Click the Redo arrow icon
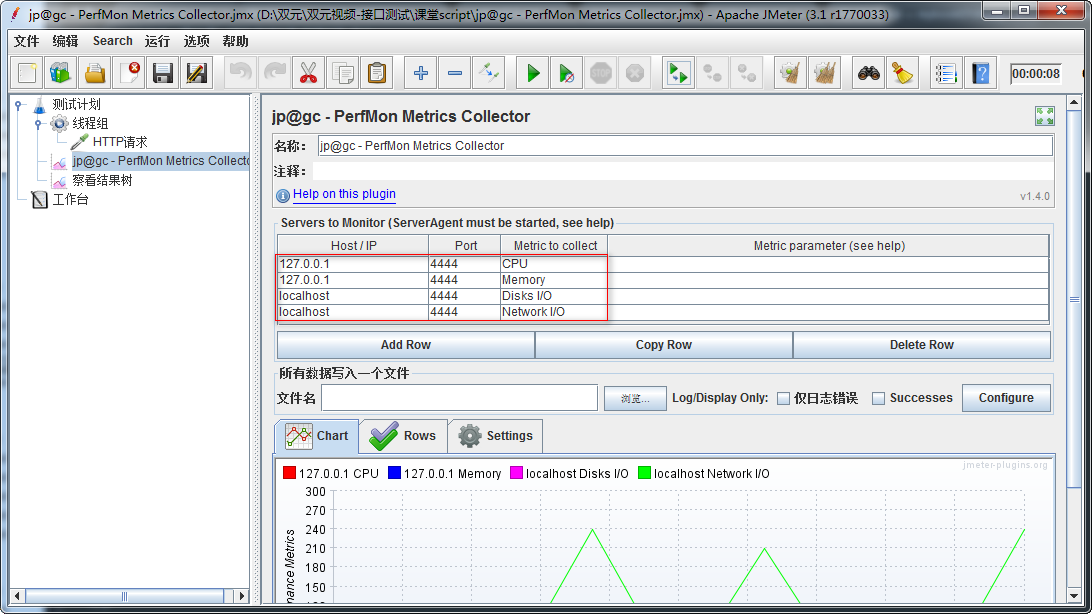This screenshot has width=1092, height=614. click(x=274, y=73)
